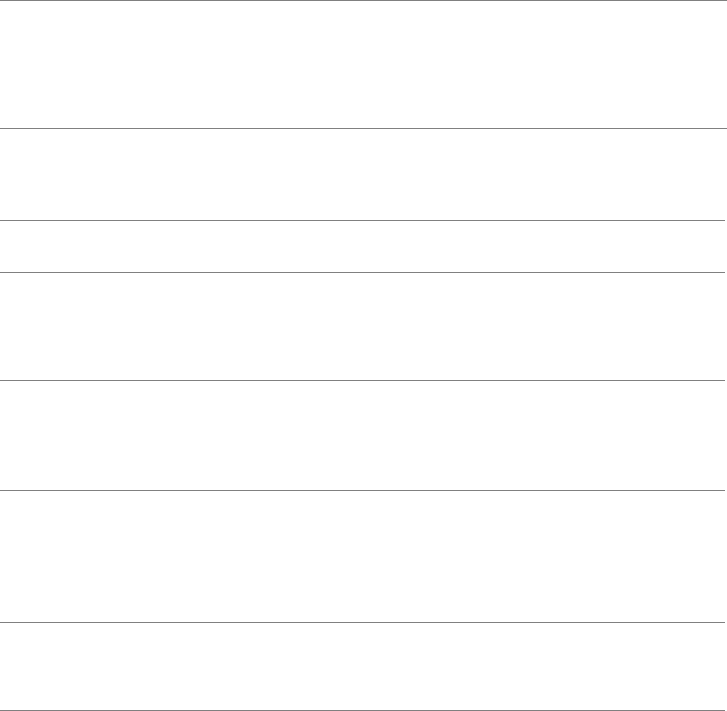Click the divider between fourth and fifth rows
The width and height of the screenshot is (727, 711).
363,380
